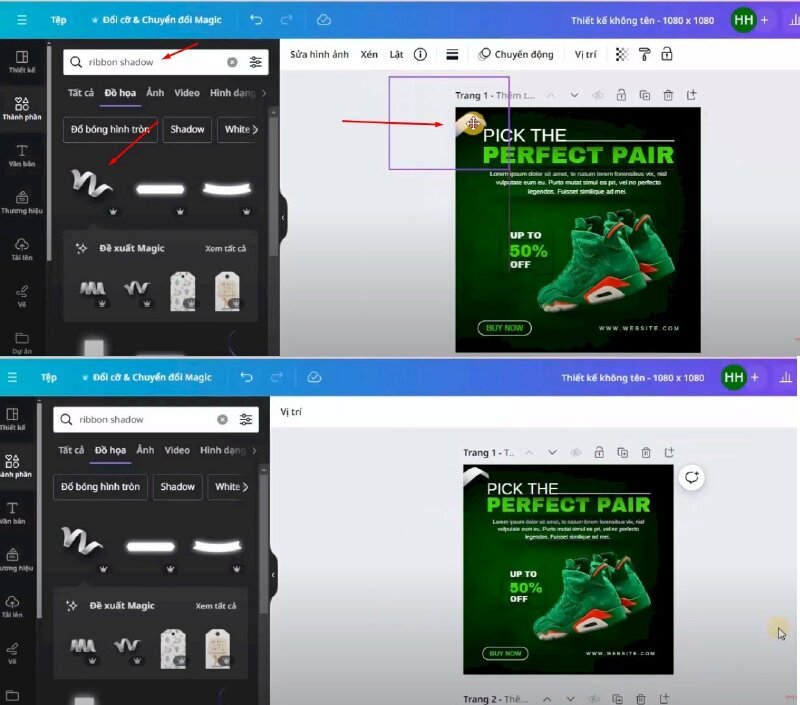Image resolution: width=800 pixels, height=705 pixels.
Task: Select the Ảnh tab in lower panel
Action: click(145, 450)
